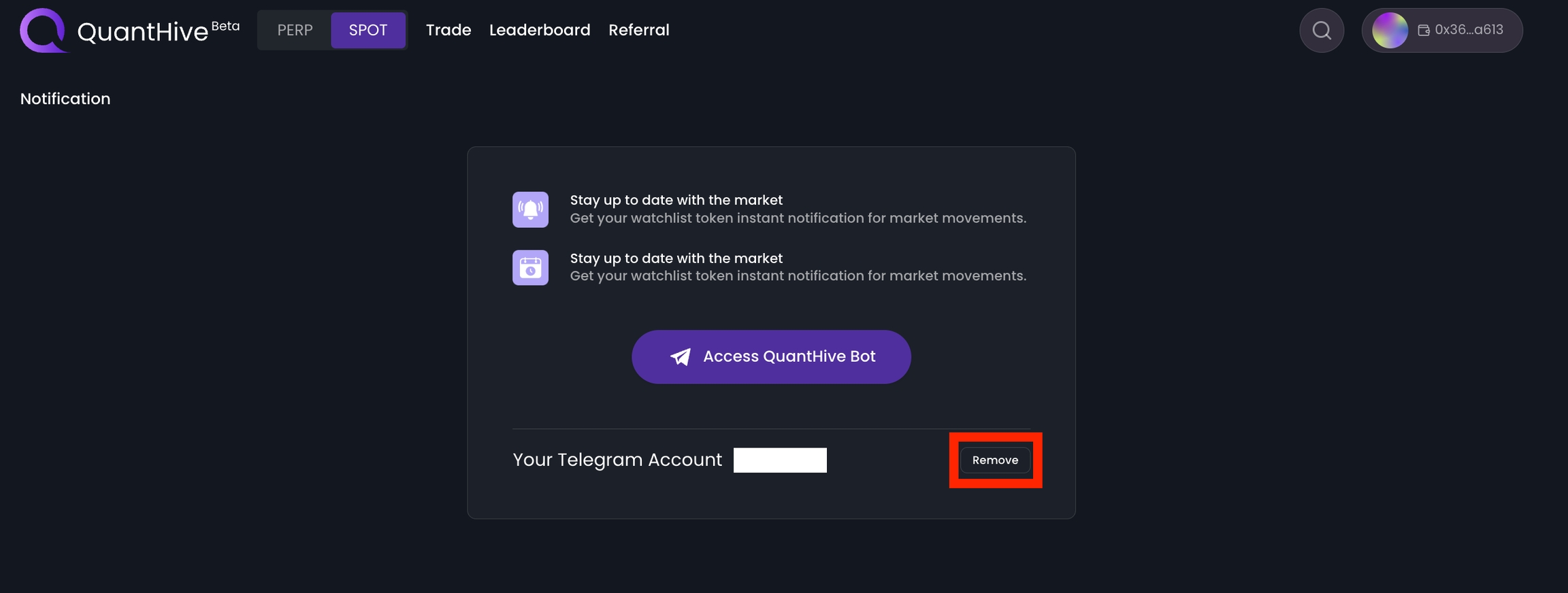Image resolution: width=1568 pixels, height=593 pixels.
Task: Click the gradient wallet avatar
Action: coord(1389,31)
